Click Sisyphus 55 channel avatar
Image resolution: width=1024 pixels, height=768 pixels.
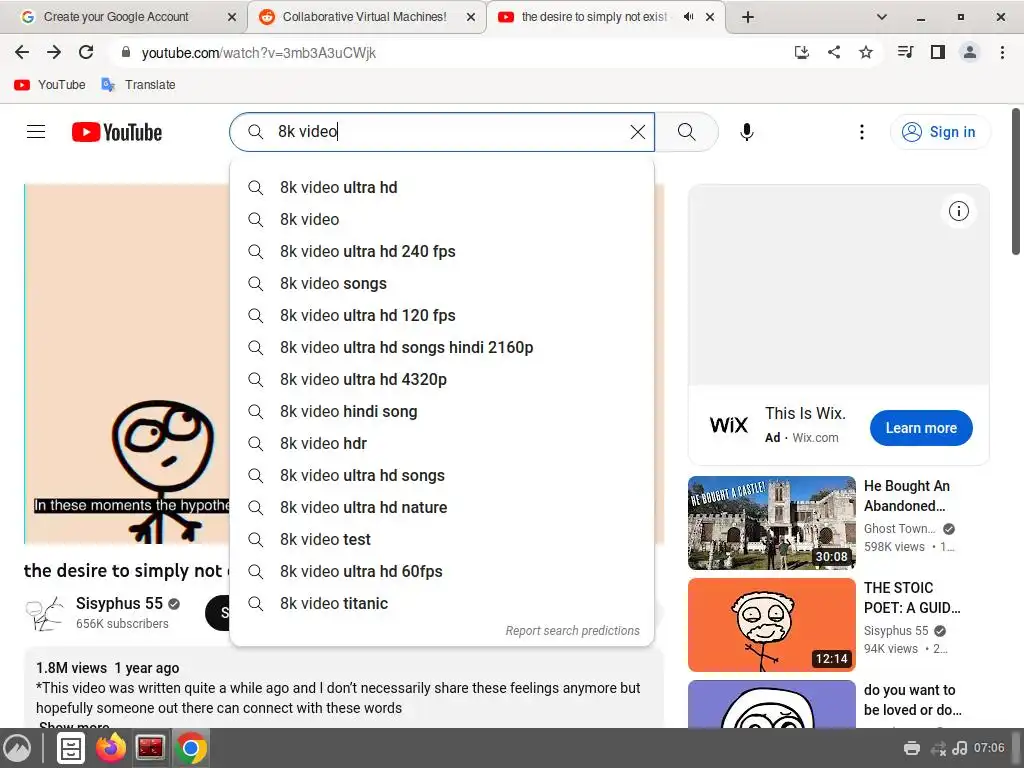click(44, 613)
